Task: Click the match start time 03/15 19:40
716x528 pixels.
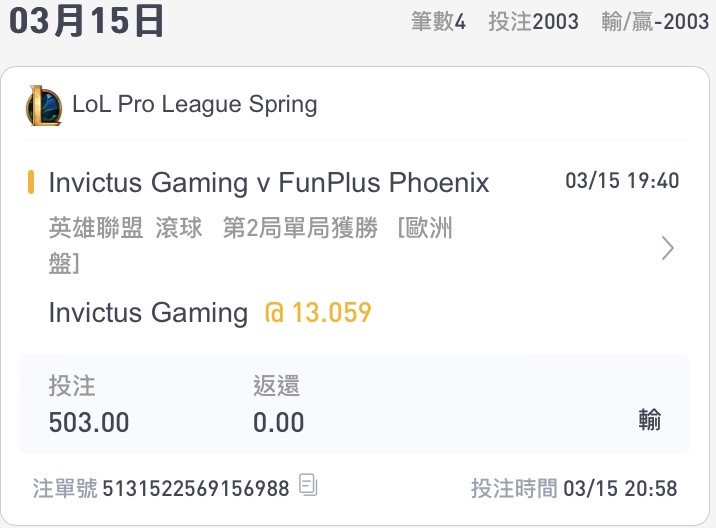Action: point(622,181)
